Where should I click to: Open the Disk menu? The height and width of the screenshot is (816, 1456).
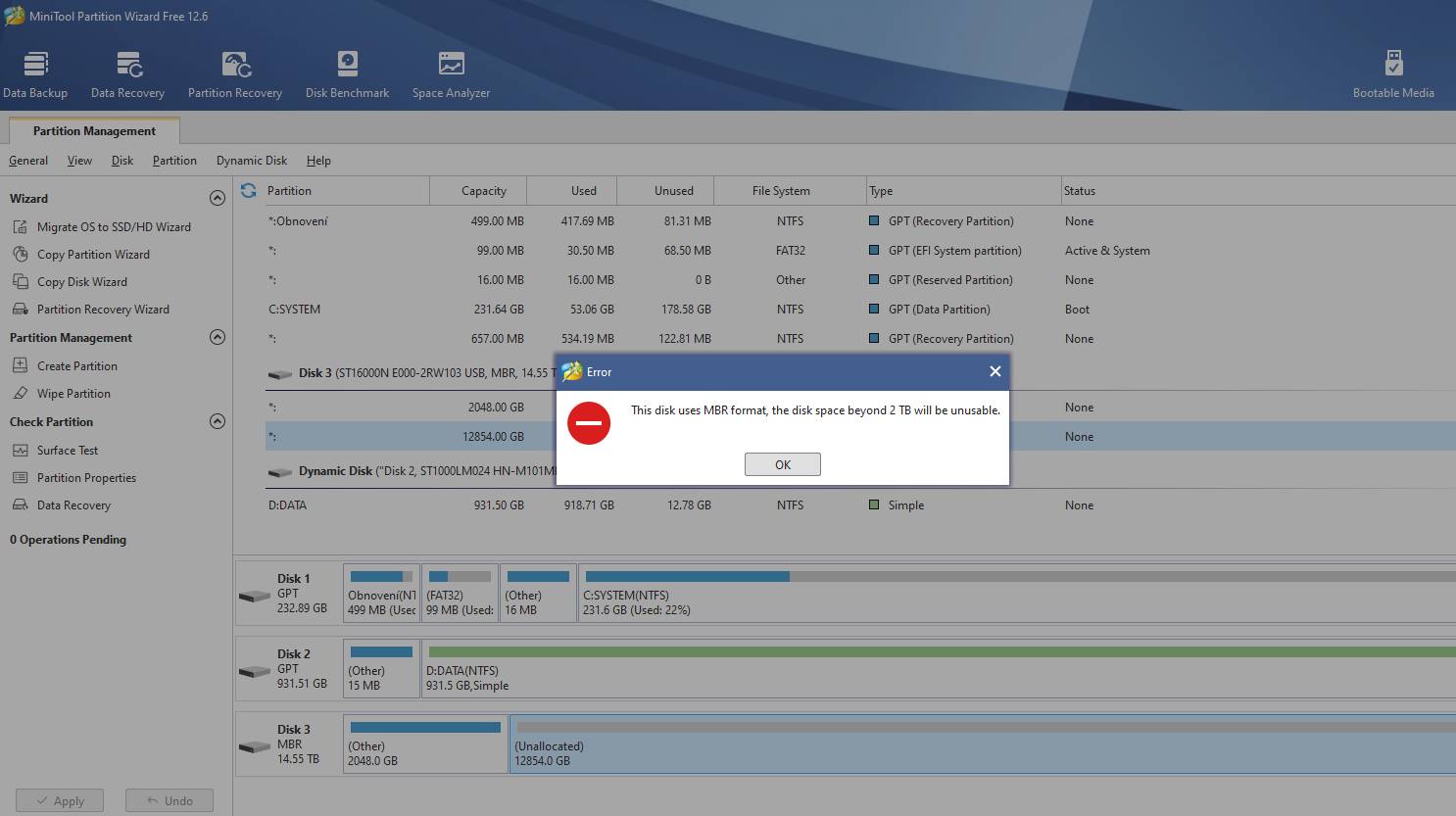click(x=122, y=161)
